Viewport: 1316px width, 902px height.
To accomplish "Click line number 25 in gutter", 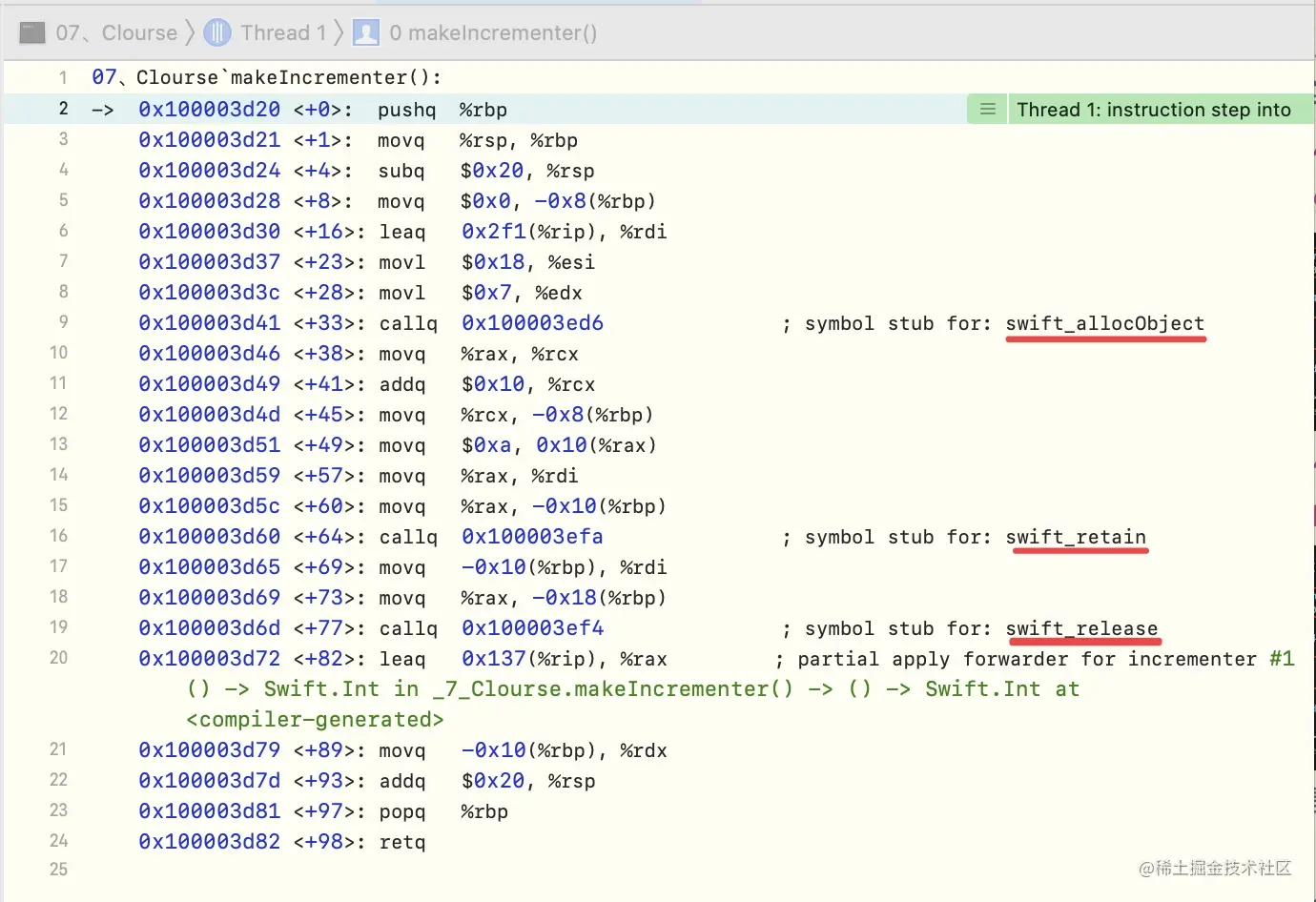I will coord(58,870).
